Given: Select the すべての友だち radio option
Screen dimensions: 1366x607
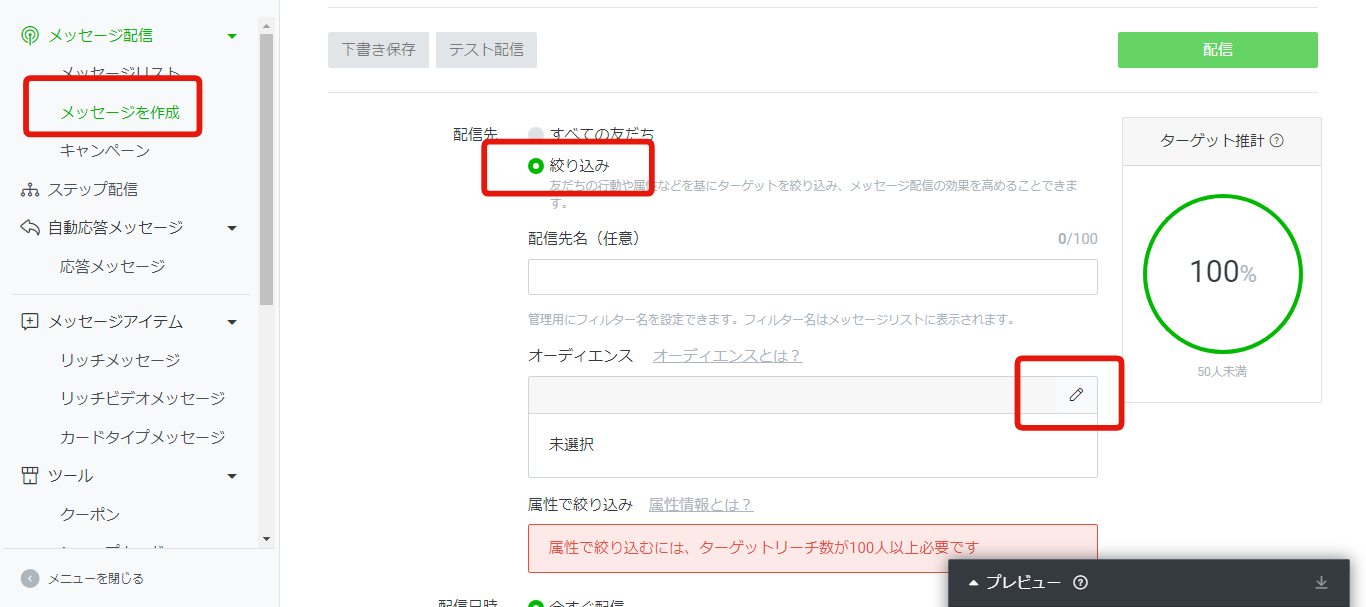Looking at the screenshot, I should pyautogui.click(x=536, y=134).
